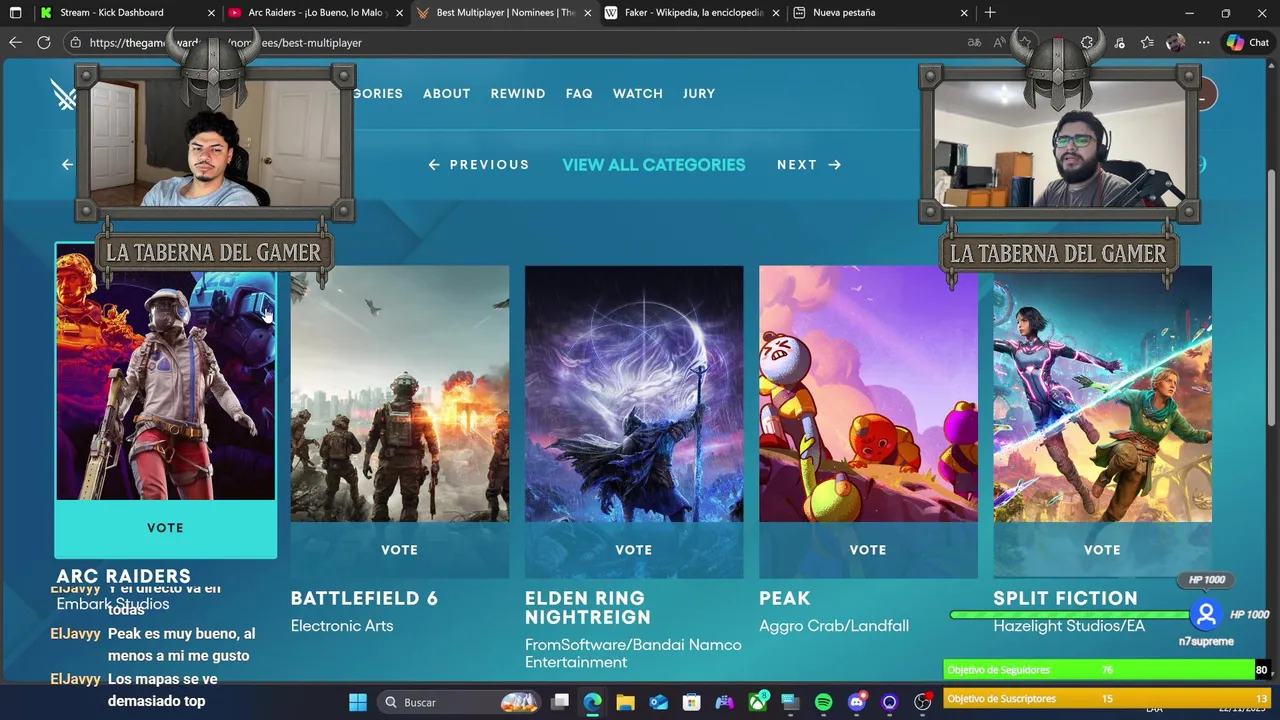Go to the NEXT category
The width and height of the screenshot is (1280, 720).
click(809, 165)
